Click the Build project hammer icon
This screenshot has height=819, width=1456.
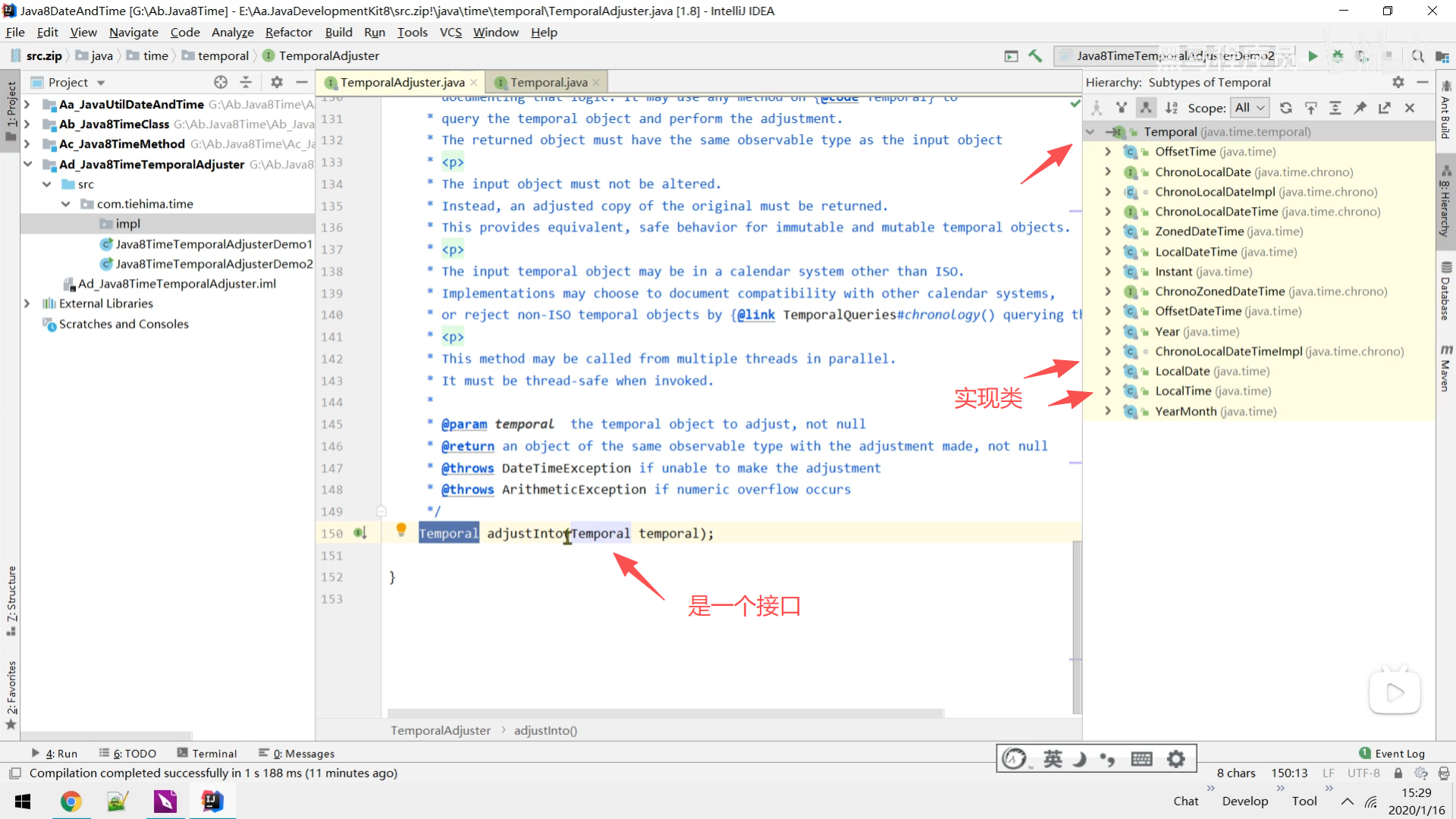pos(1035,55)
